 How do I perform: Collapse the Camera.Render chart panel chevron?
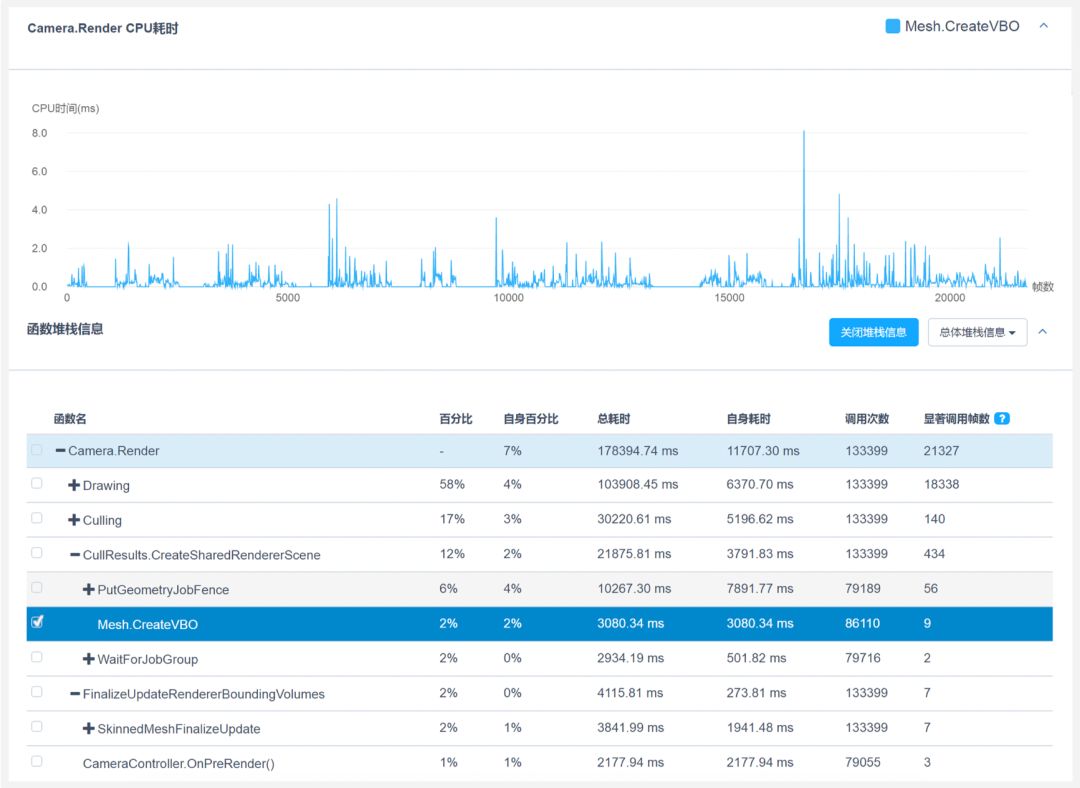pyautogui.click(x=1043, y=25)
